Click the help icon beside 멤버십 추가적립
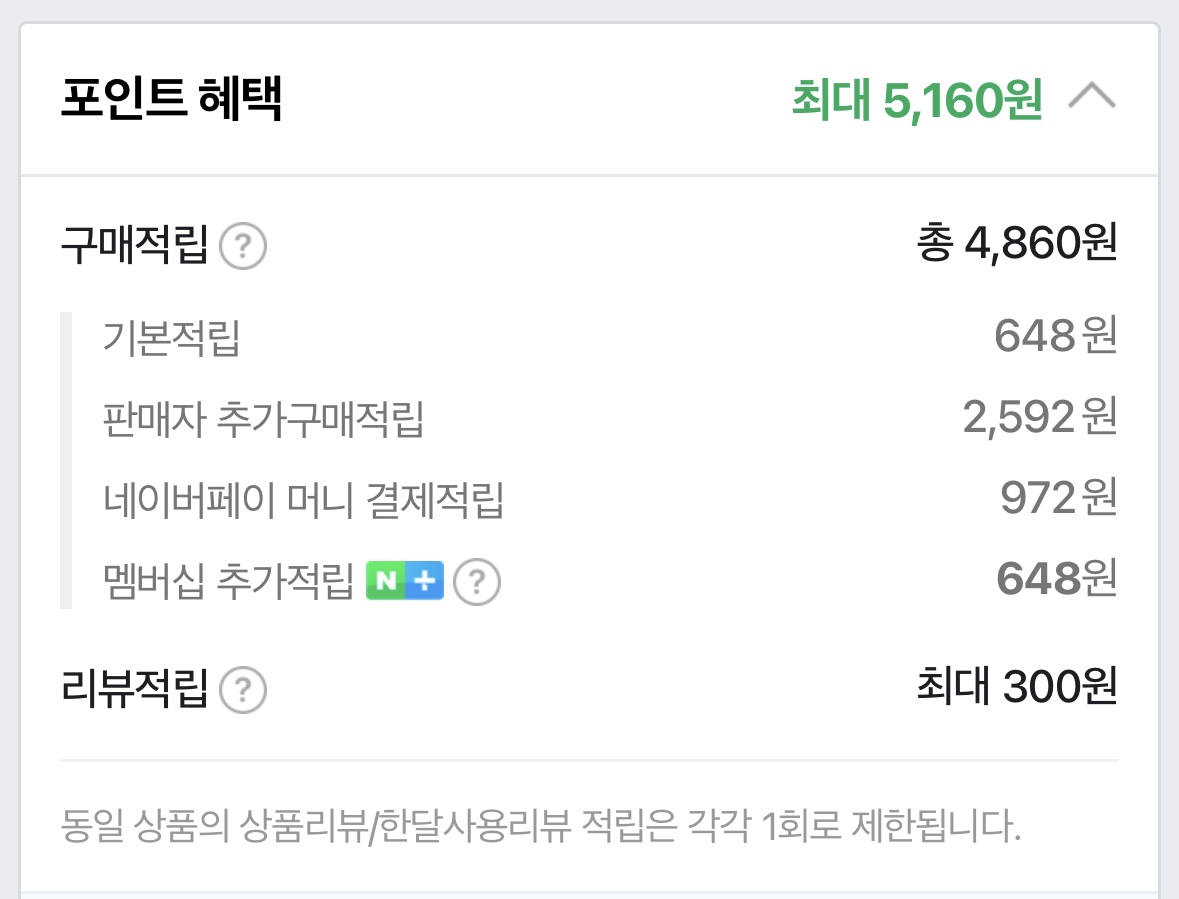1179x899 pixels. [477, 580]
